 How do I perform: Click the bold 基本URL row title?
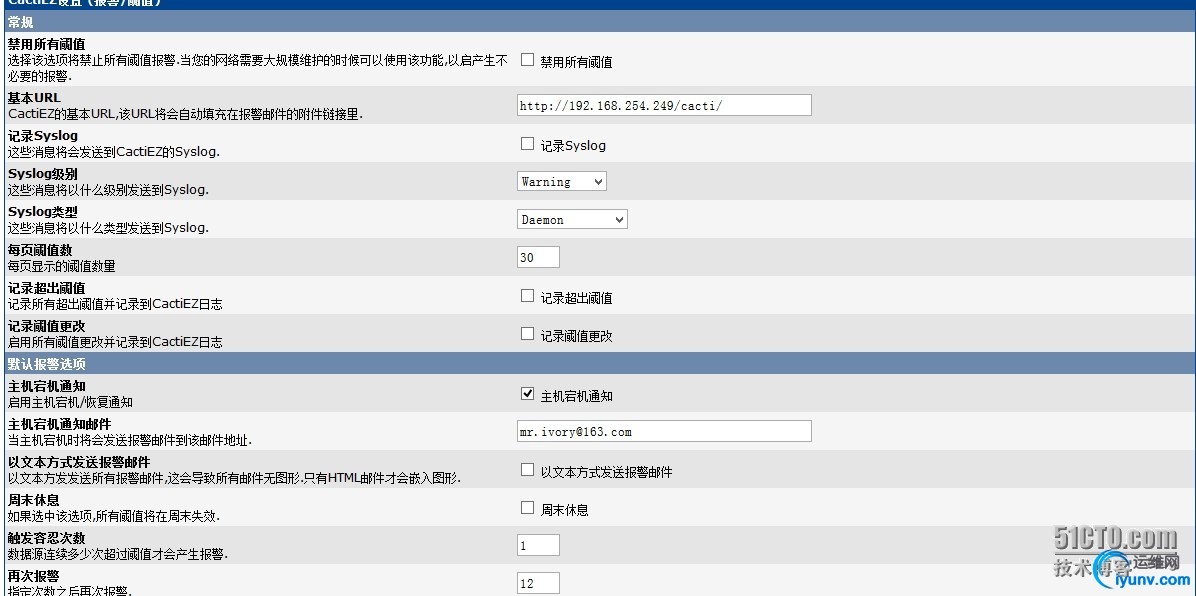pos(34,98)
